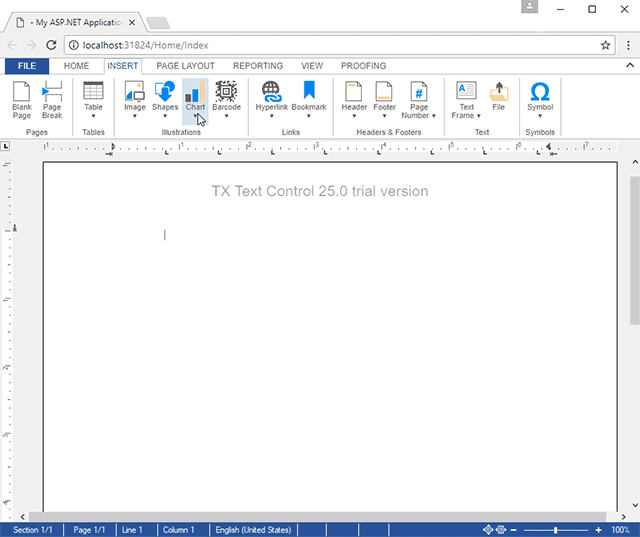Click the right margin ruler marker
The image size is (640, 537).
coord(549,146)
